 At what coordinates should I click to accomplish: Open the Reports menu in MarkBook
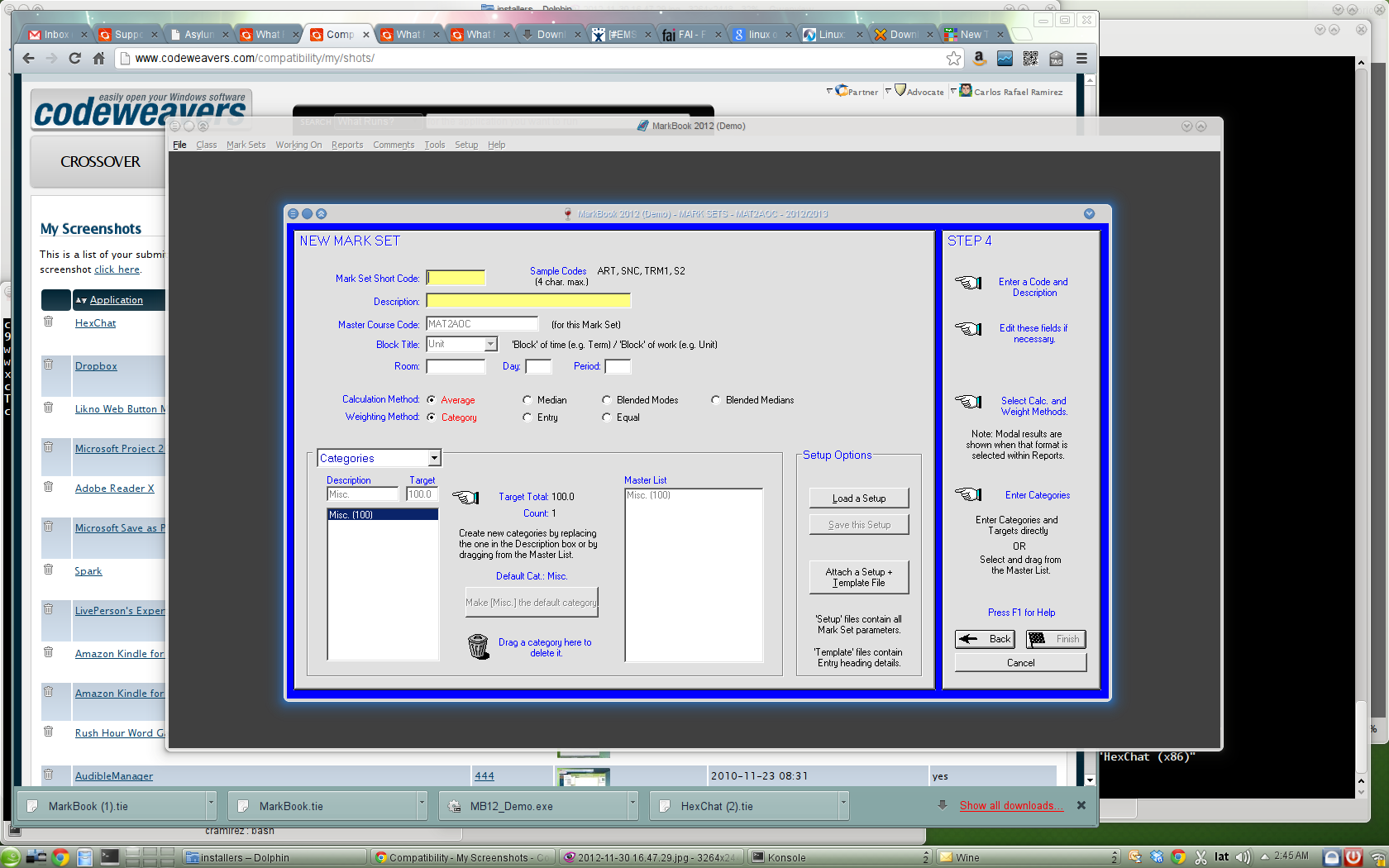tap(347, 145)
